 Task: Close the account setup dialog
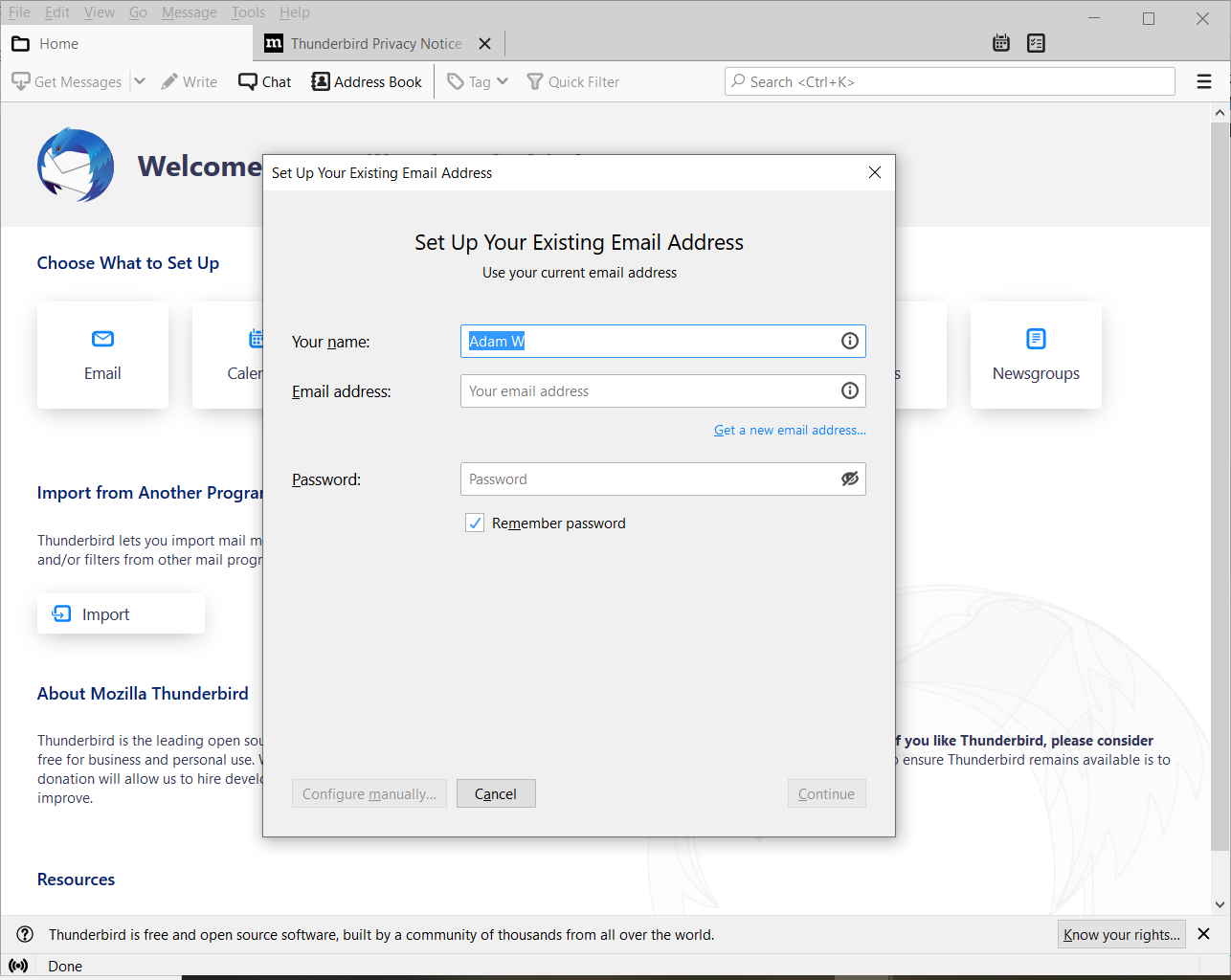click(x=875, y=172)
